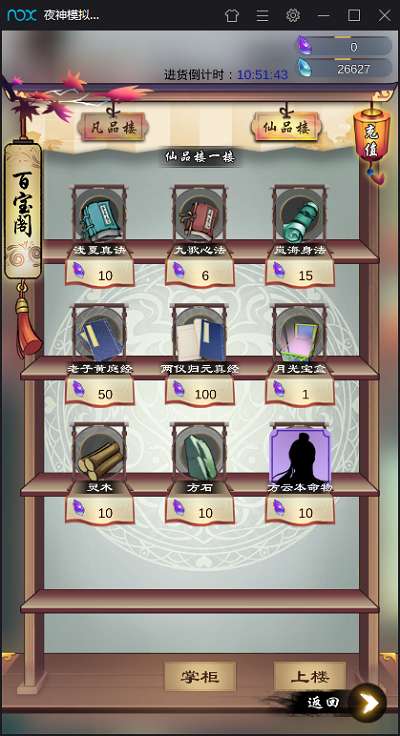Open the Nox hamburger menu
400x736 pixels.
tap(262, 15)
